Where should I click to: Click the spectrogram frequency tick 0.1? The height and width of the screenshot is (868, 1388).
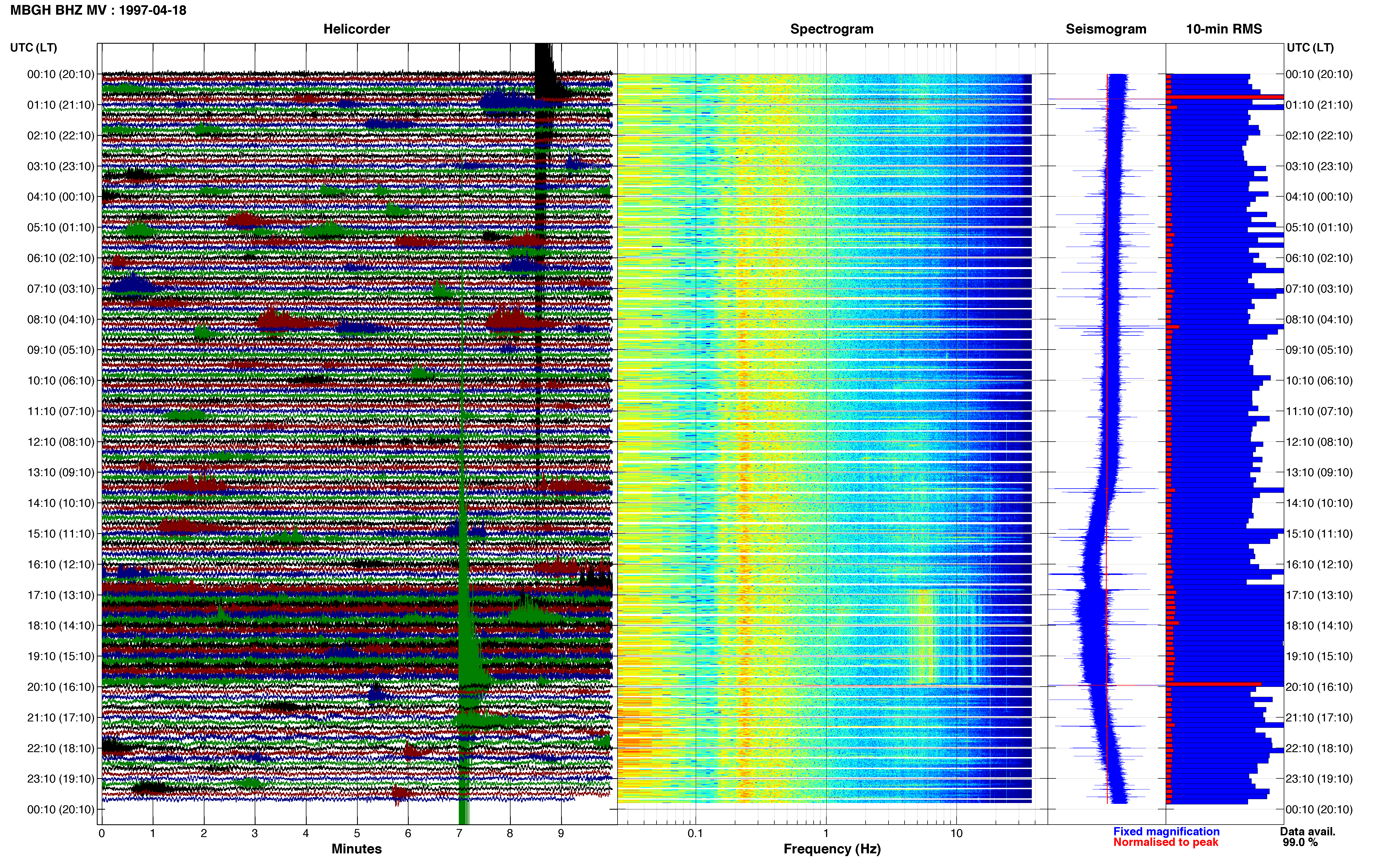point(696,833)
